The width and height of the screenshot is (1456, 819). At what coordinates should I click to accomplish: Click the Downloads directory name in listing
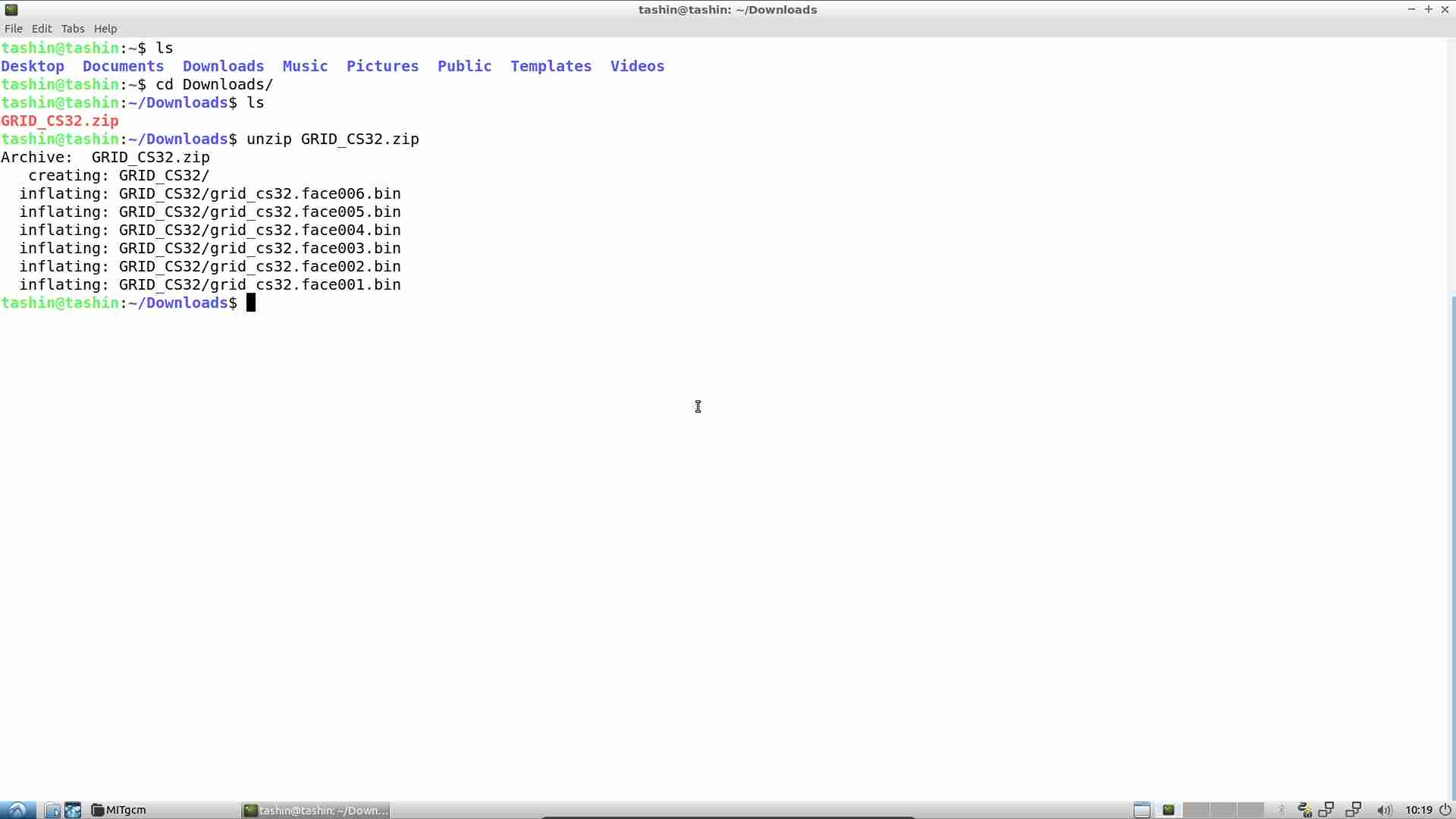tap(224, 66)
